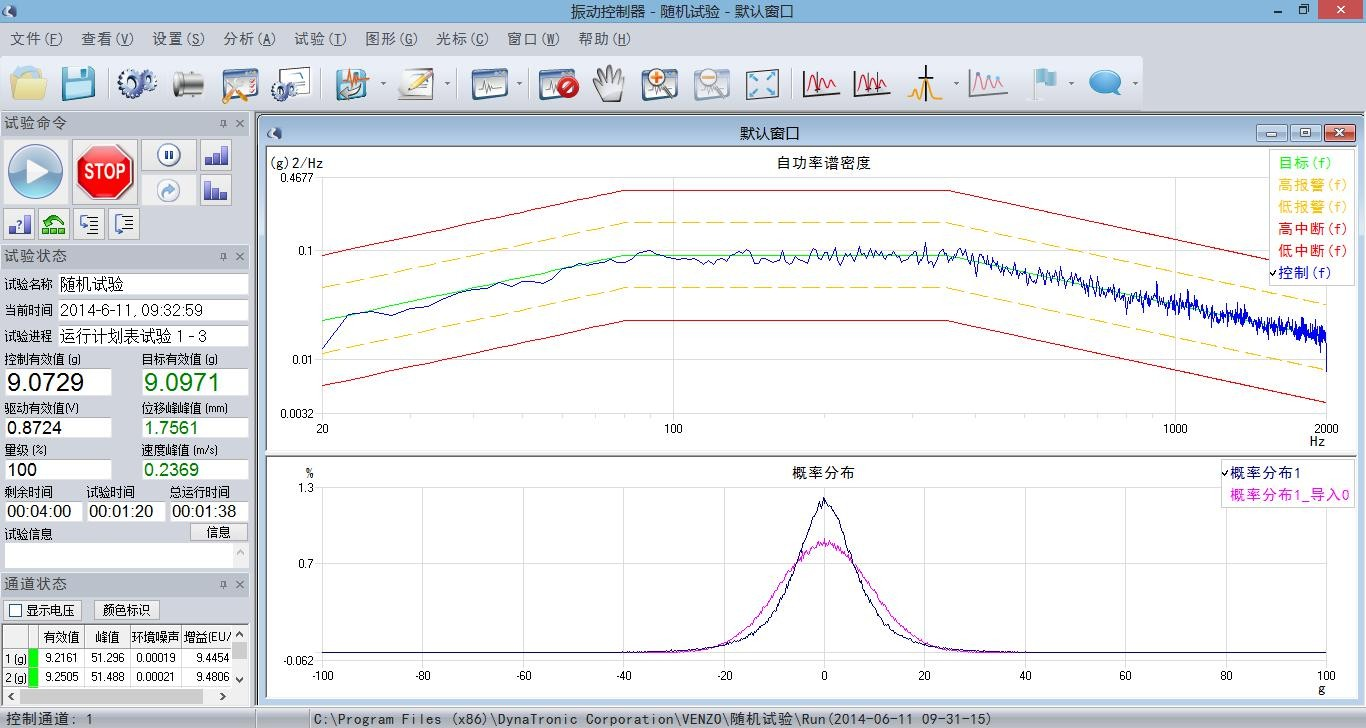Viewport: 1366px width, 728px height.
Task: Toggle 概率分布1_导入0 legend entry
Action: [1289, 495]
